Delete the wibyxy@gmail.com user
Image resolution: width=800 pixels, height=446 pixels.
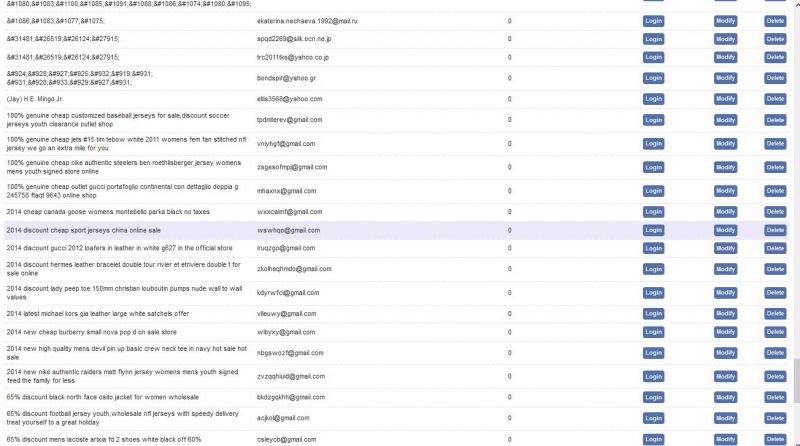(x=775, y=331)
